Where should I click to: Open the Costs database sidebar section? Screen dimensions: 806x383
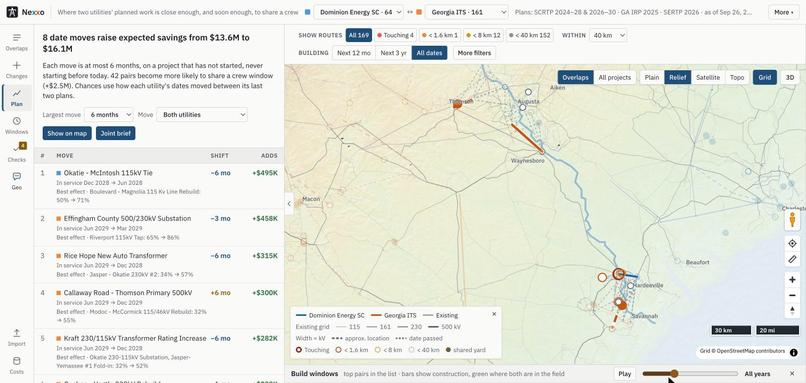coord(17,365)
